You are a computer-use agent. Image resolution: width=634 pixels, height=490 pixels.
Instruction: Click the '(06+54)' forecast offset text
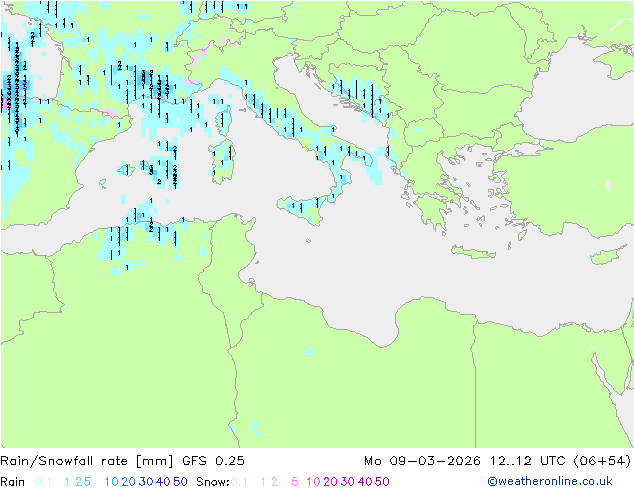click(x=602, y=461)
